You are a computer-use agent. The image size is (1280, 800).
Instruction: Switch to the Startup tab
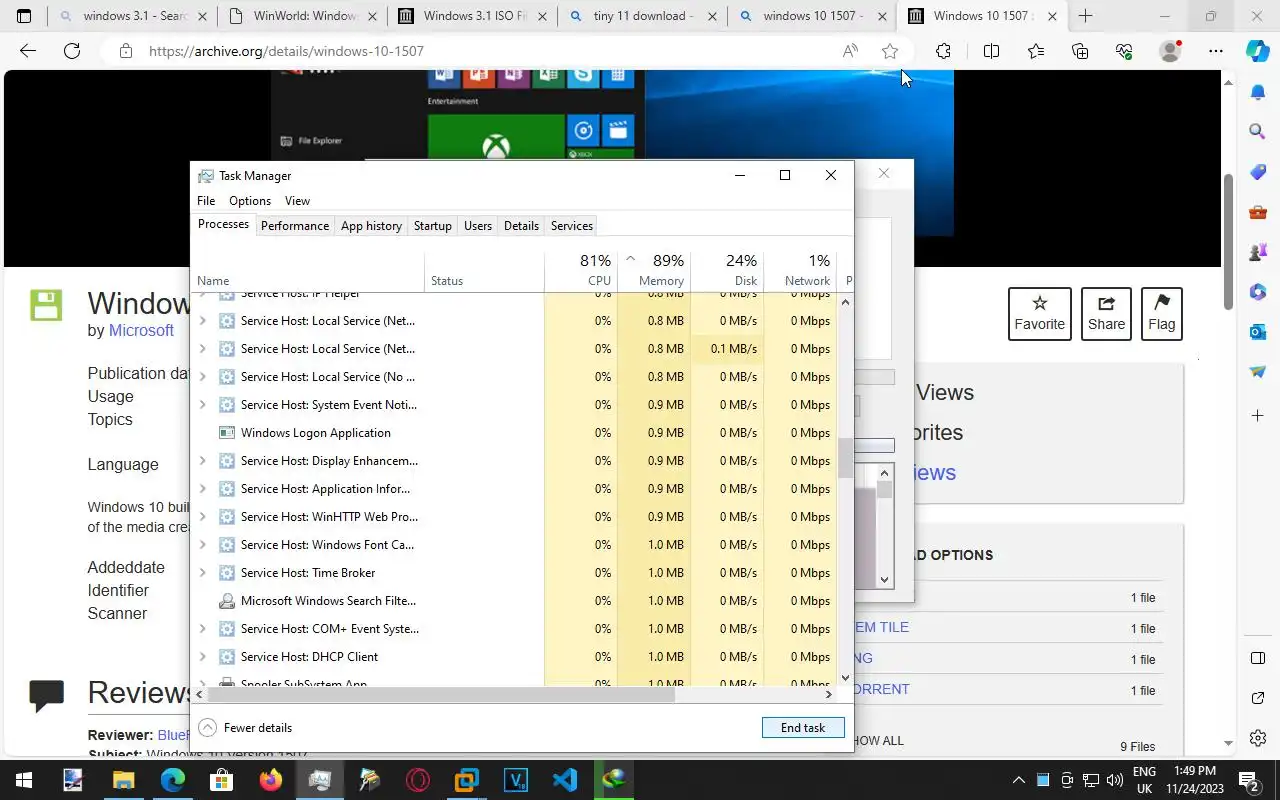coord(433,226)
